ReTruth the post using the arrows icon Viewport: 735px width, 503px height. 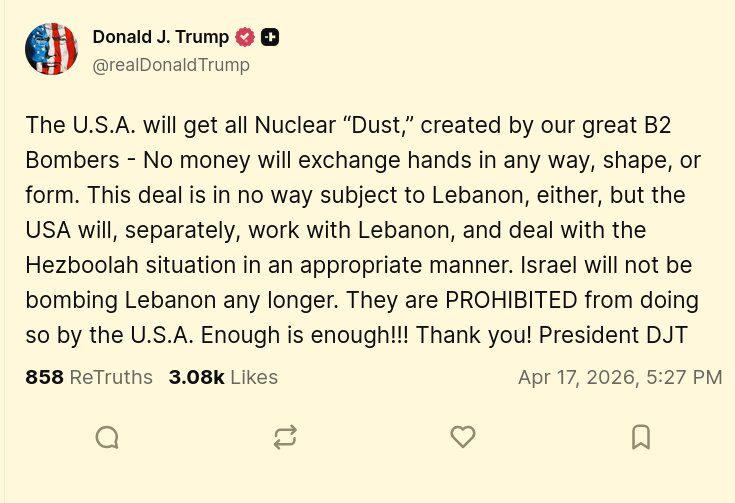[285, 437]
